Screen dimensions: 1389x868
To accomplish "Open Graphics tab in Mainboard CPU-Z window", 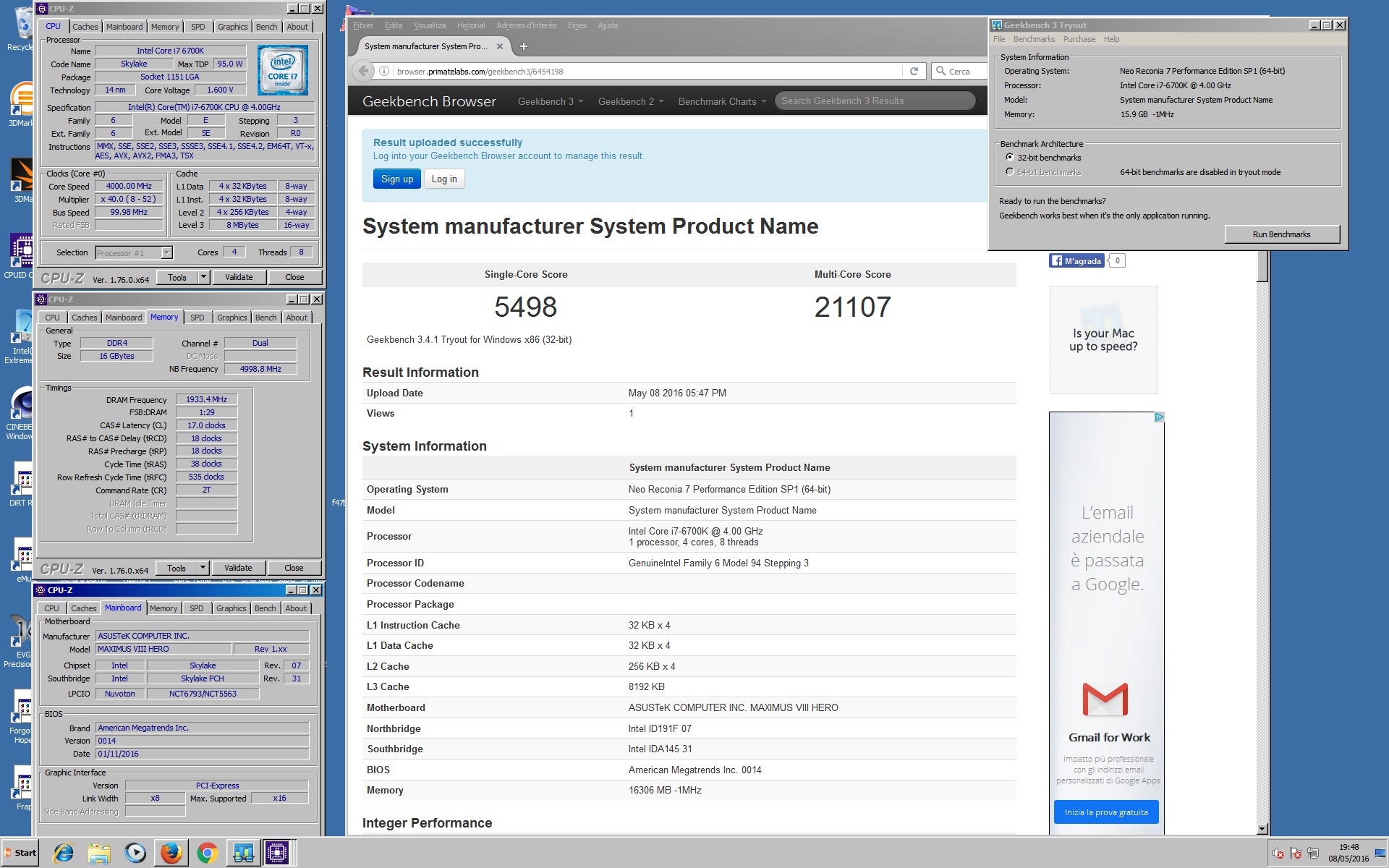I will [x=231, y=608].
